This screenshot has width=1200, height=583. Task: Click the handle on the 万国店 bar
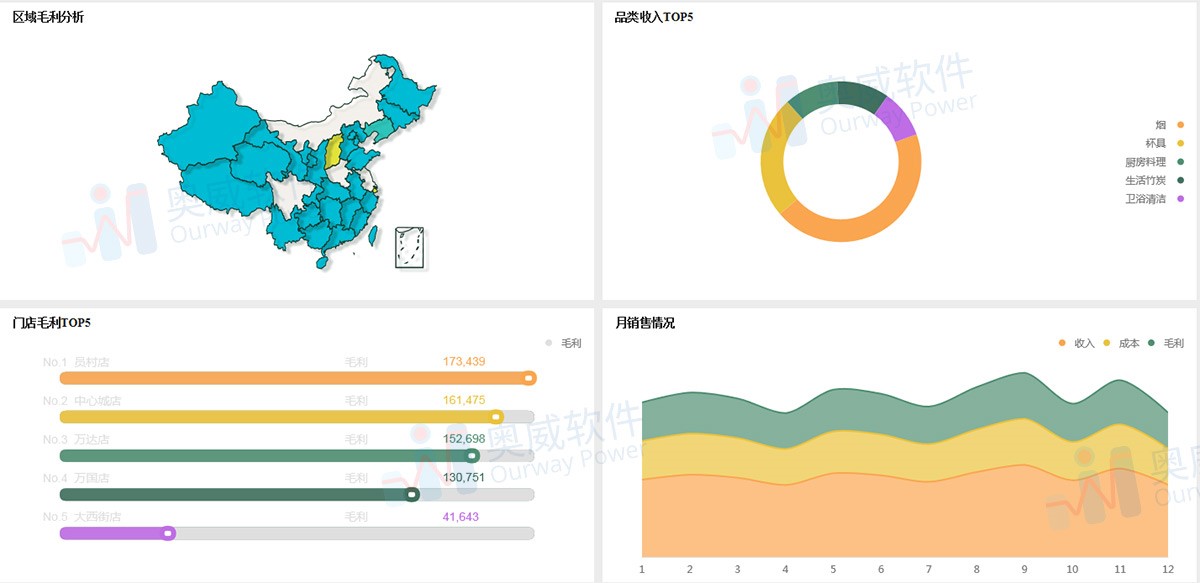[x=412, y=494]
